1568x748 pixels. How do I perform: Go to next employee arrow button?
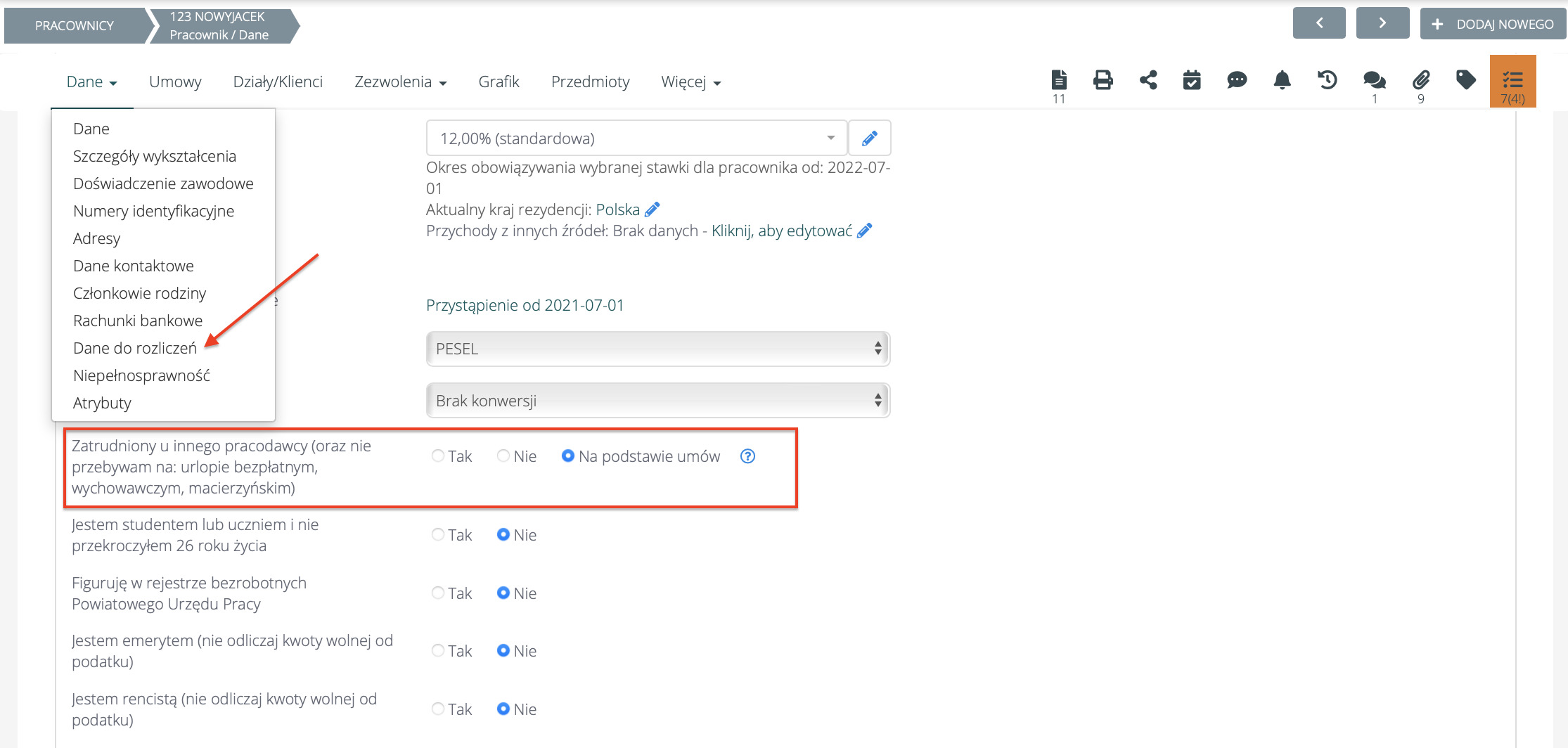coord(1382,24)
